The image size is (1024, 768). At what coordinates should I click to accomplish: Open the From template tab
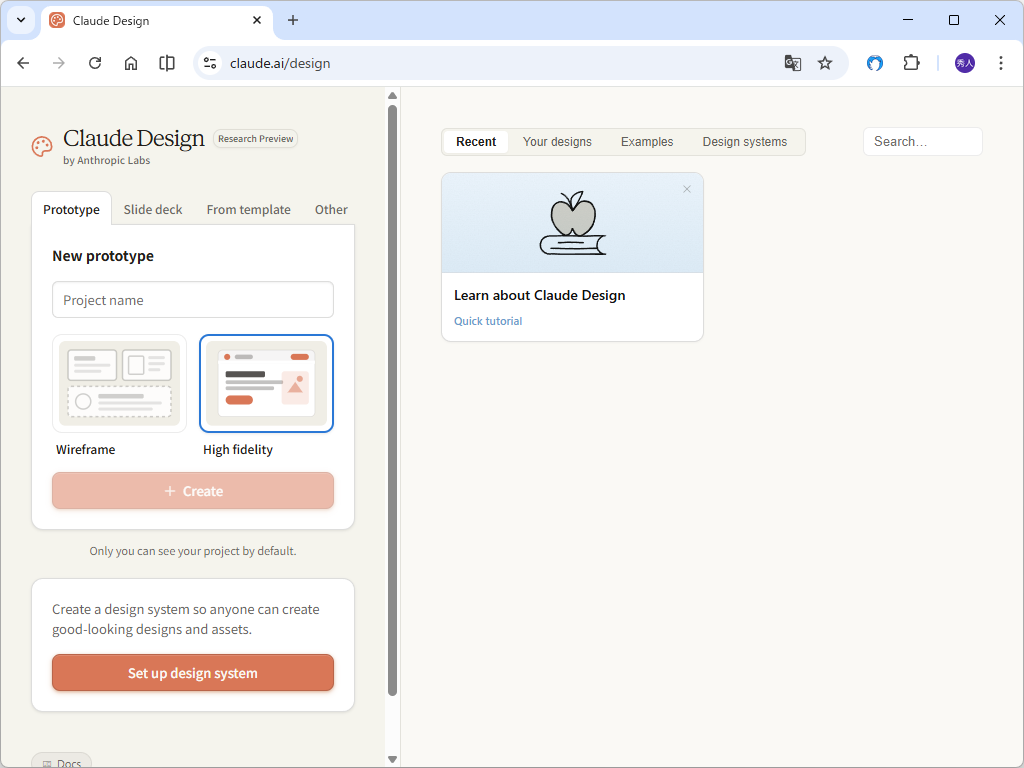click(x=249, y=210)
